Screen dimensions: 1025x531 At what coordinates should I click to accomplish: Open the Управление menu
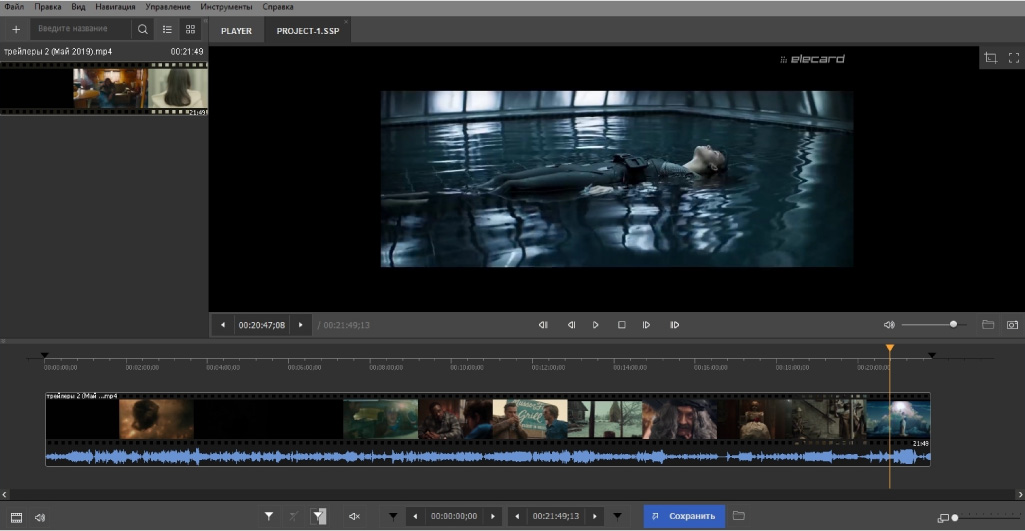pyautogui.click(x=169, y=7)
